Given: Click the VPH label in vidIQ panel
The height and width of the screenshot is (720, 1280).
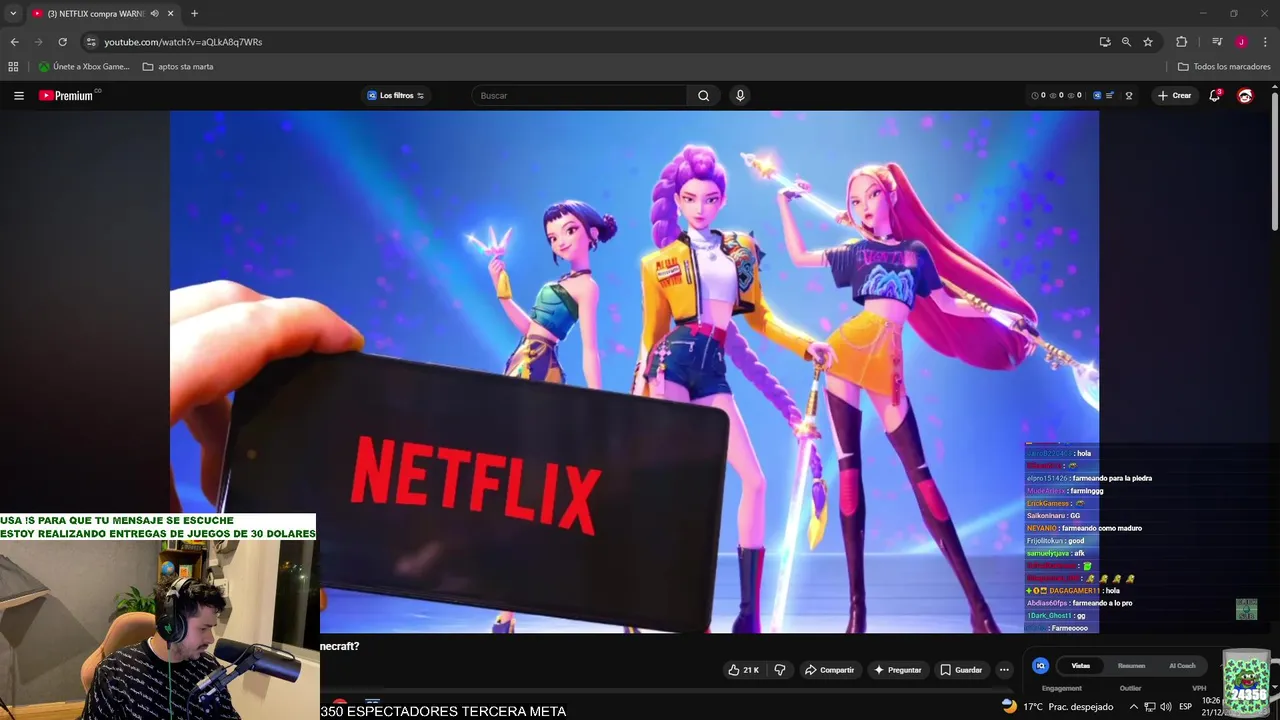Looking at the screenshot, I should (x=1199, y=688).
